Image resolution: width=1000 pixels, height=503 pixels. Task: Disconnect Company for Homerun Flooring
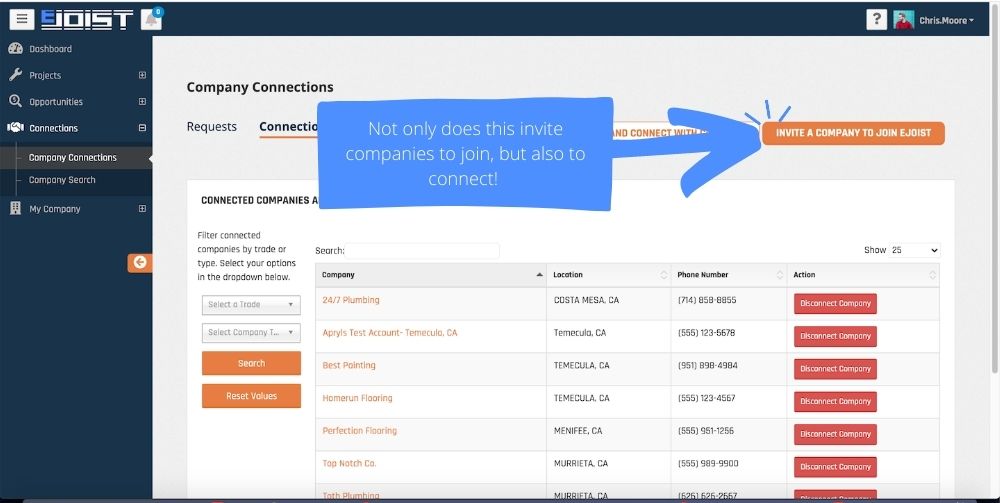(x=835, y=402)
